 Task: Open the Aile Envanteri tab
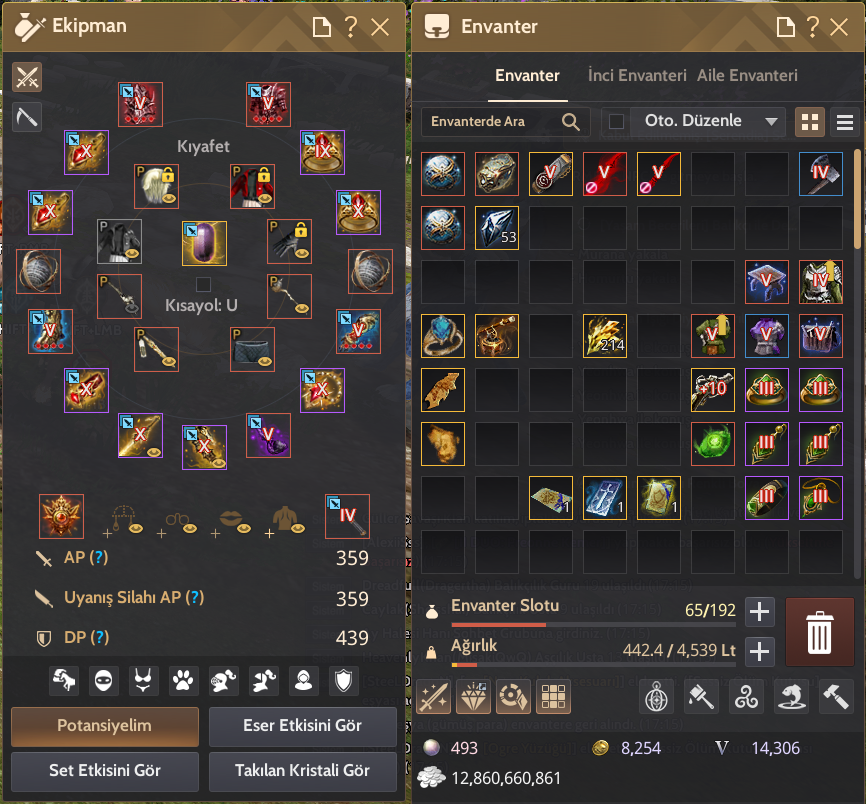(747, 75)
